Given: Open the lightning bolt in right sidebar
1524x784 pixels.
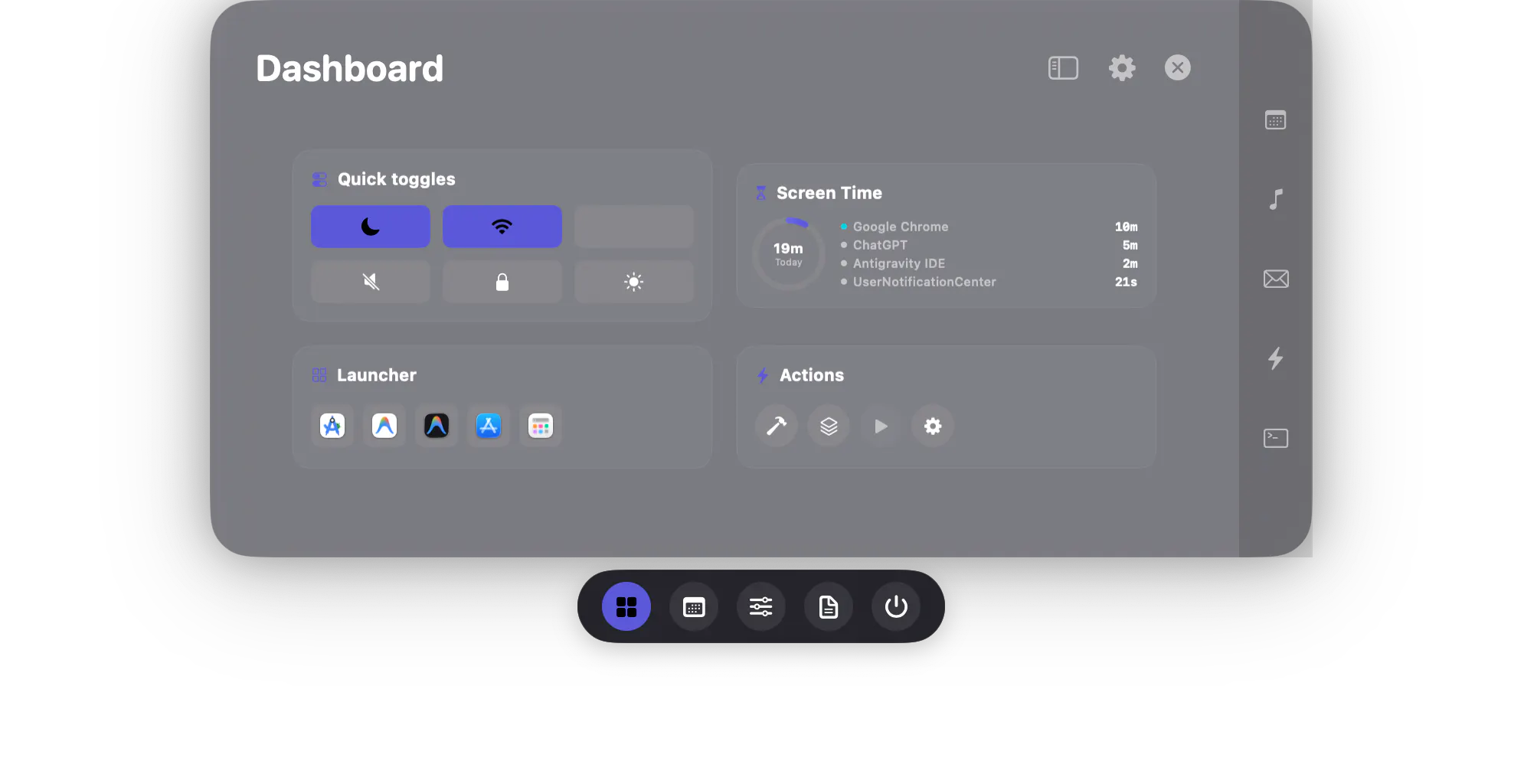Looking at the screenshot, I should (1276, 358).
